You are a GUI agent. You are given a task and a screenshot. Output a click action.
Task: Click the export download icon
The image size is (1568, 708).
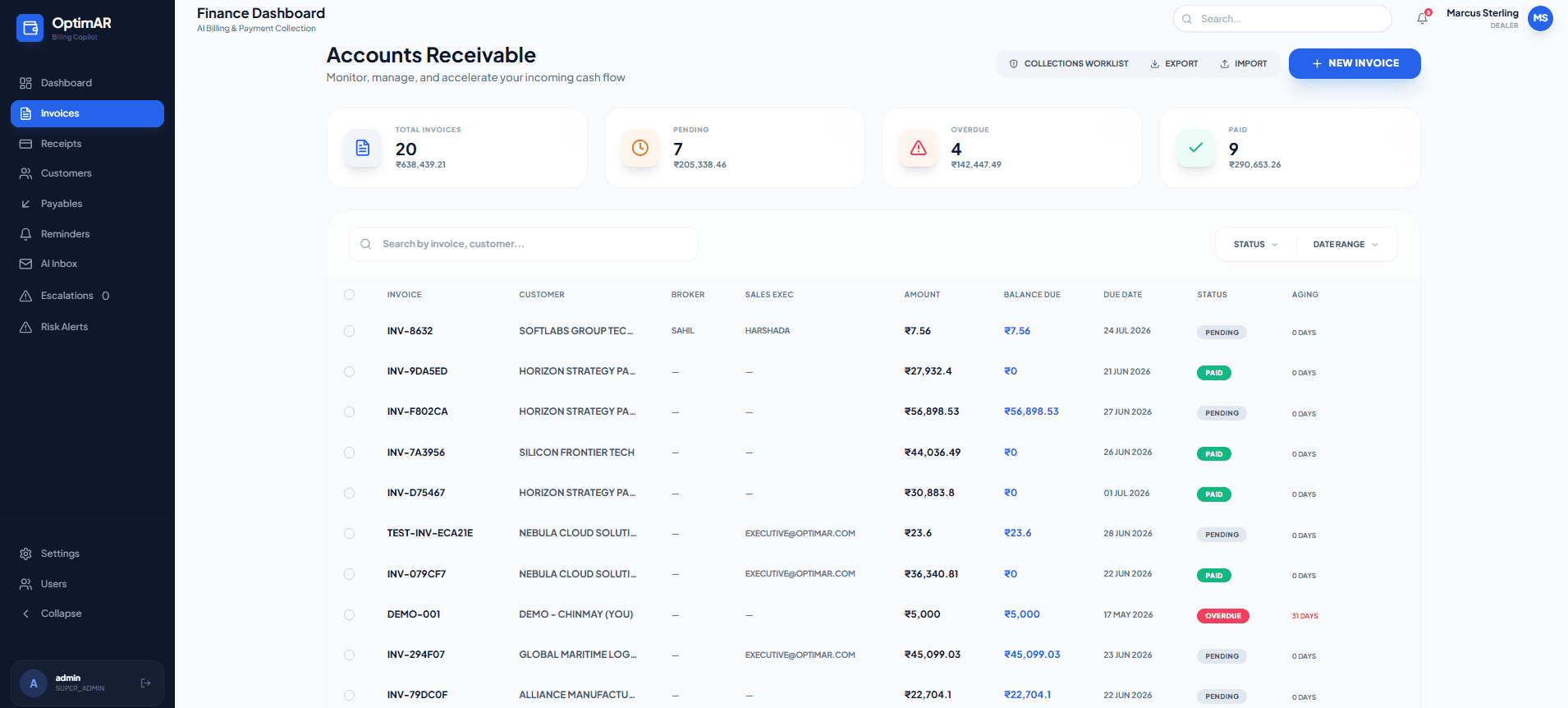point(1155,63)
